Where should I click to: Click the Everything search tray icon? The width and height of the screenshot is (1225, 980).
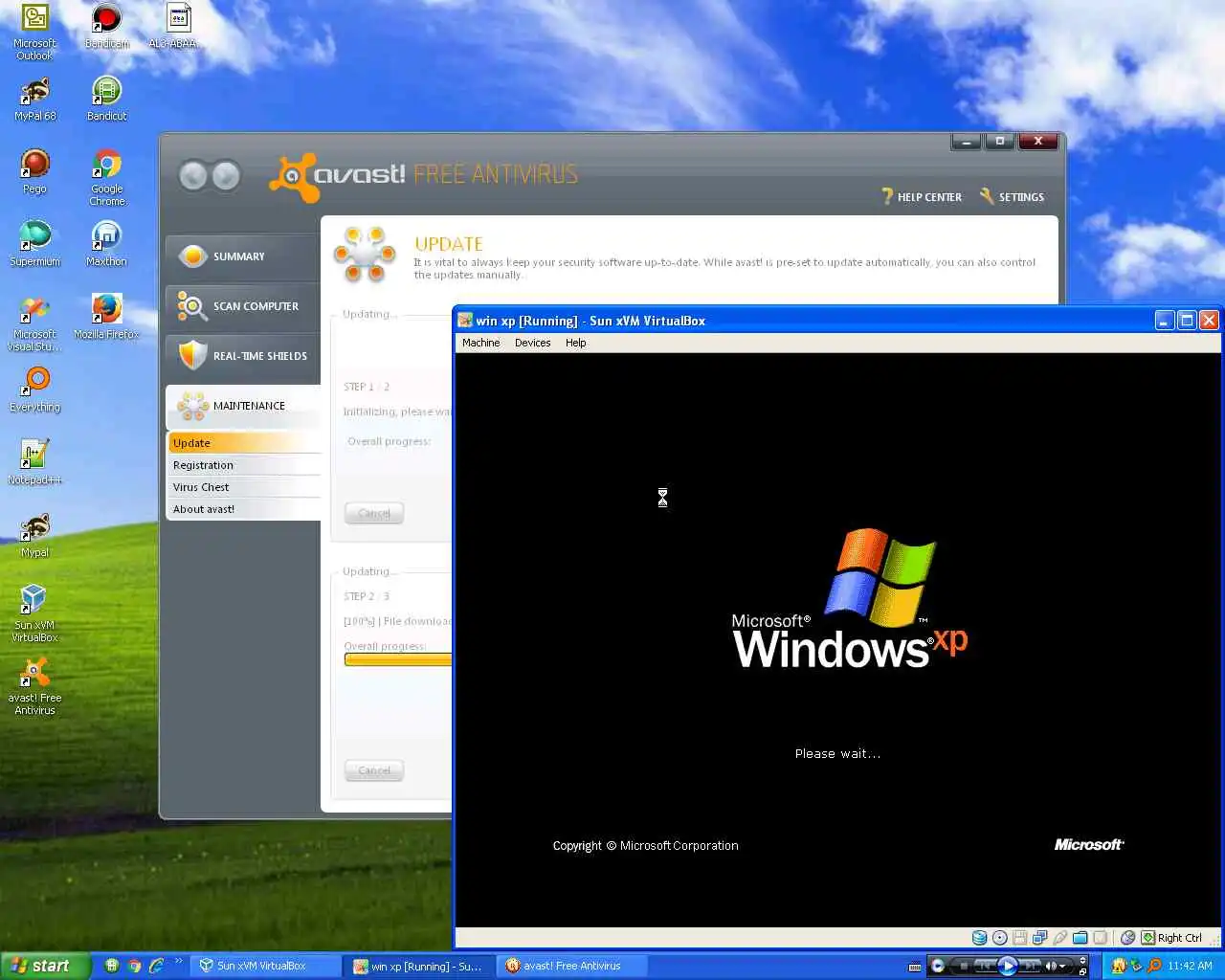(1154, 966)
